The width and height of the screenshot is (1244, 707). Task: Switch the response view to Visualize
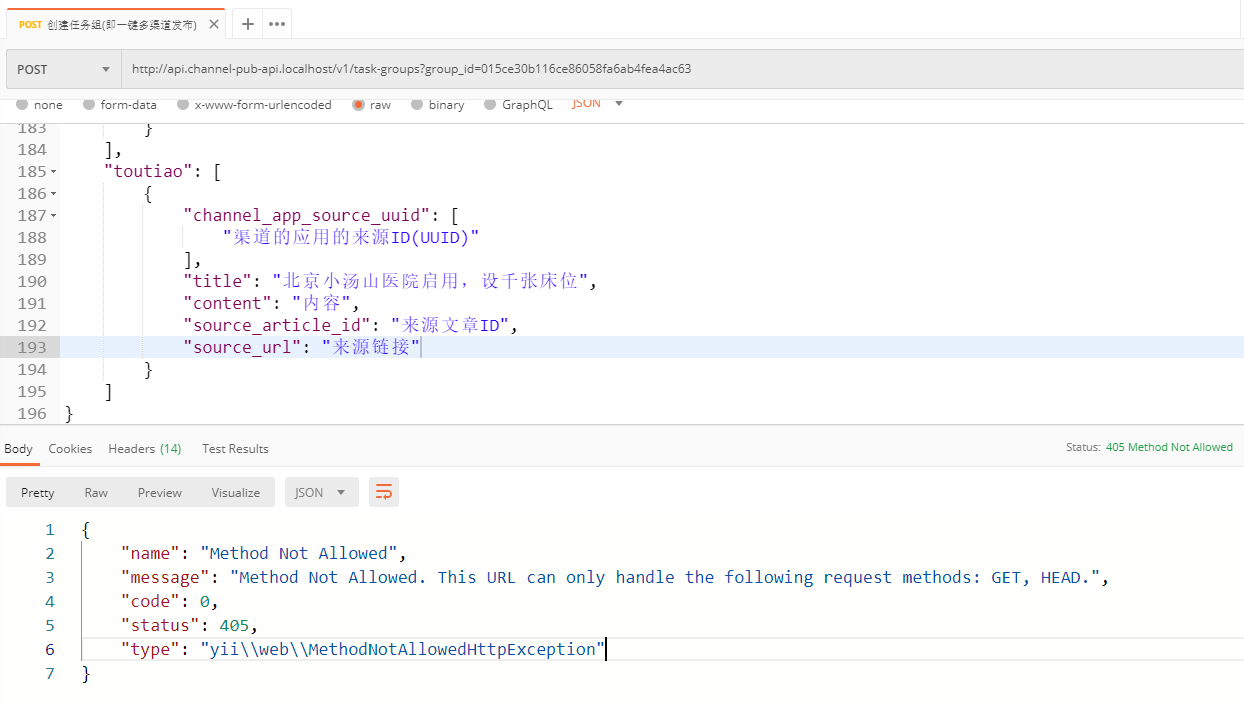[235, 492]
